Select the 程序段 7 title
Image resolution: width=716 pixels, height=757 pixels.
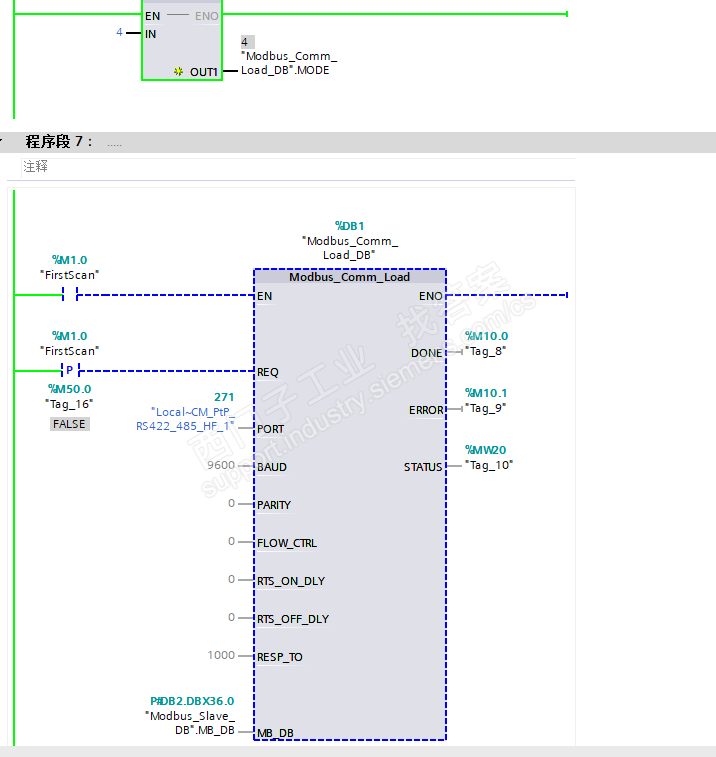click(59, 141)
